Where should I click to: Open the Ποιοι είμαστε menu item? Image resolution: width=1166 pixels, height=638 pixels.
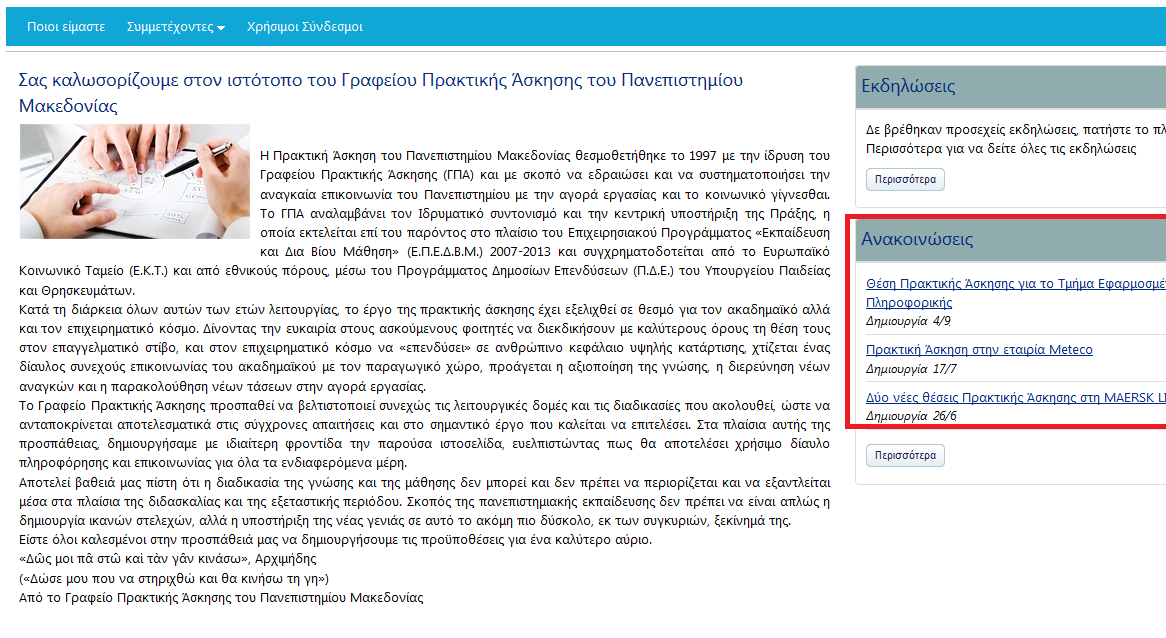(66, 27)
